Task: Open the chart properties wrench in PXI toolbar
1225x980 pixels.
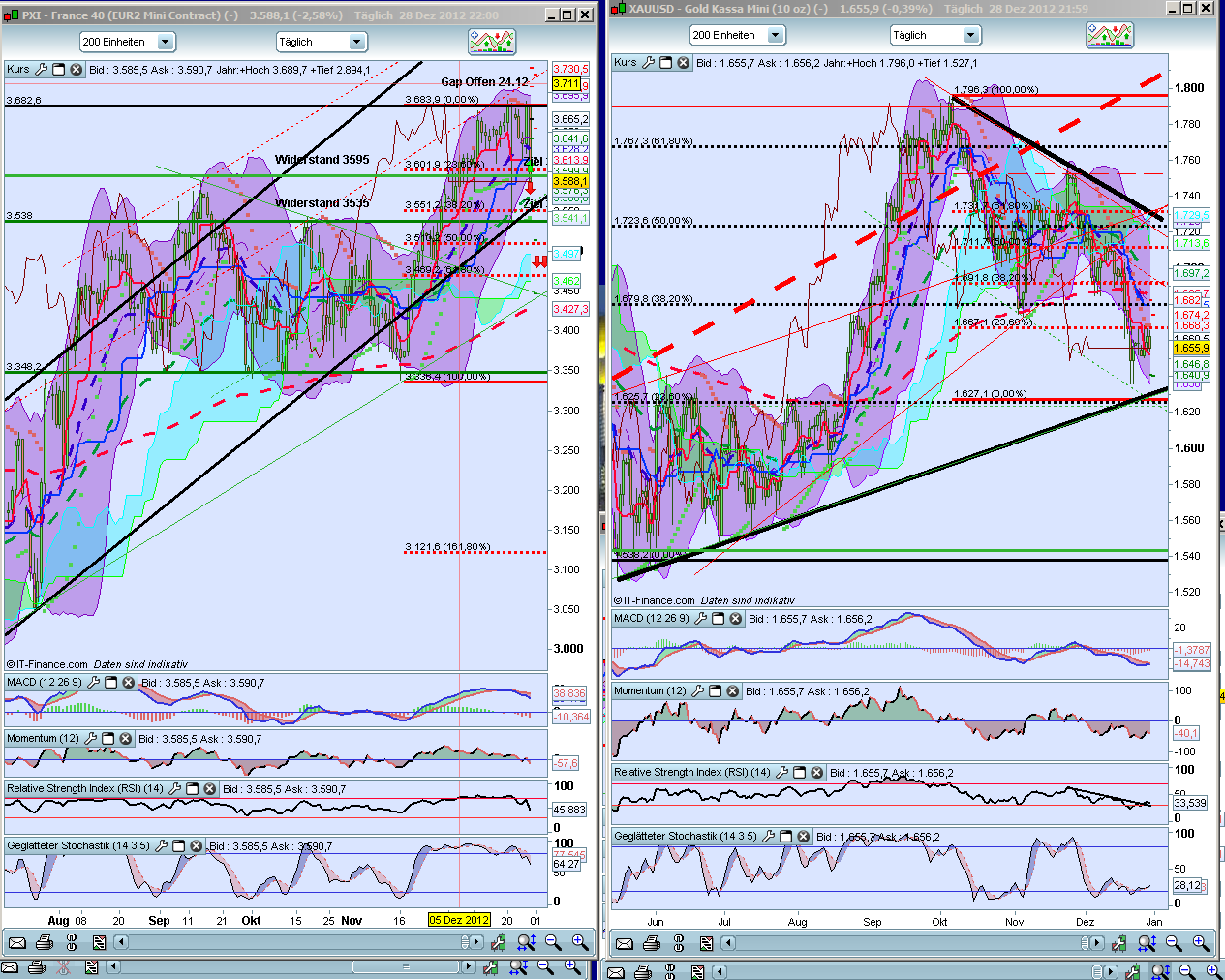Action: tap(499, 942)
